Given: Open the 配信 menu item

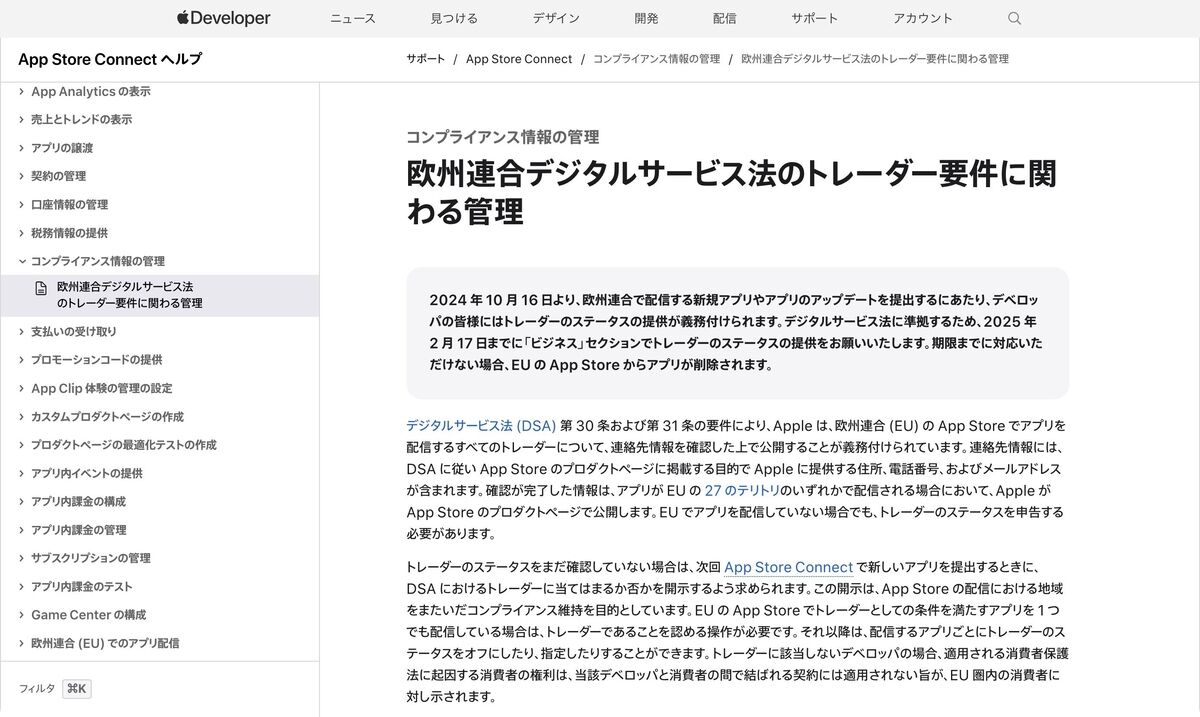Looking at the screenshot, I should (725, 18).
